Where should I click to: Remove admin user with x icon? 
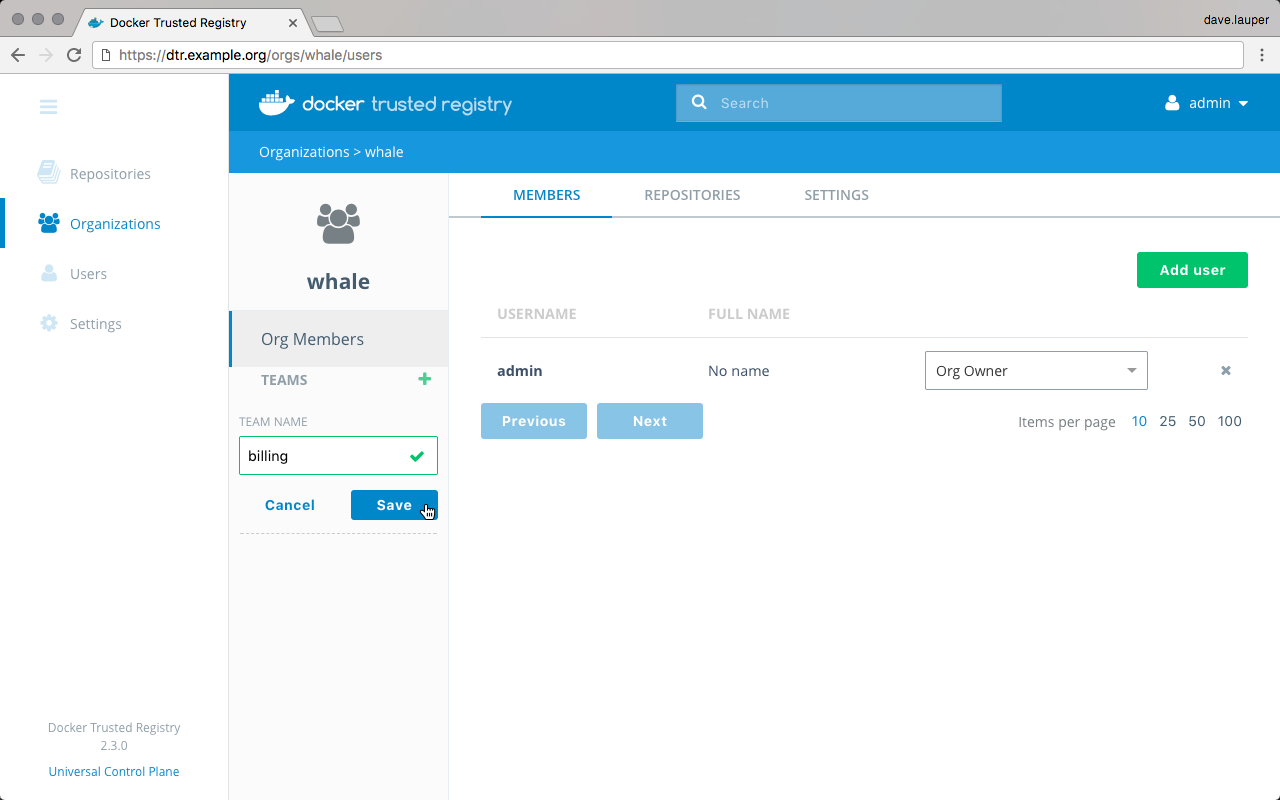coord(1225,371)
